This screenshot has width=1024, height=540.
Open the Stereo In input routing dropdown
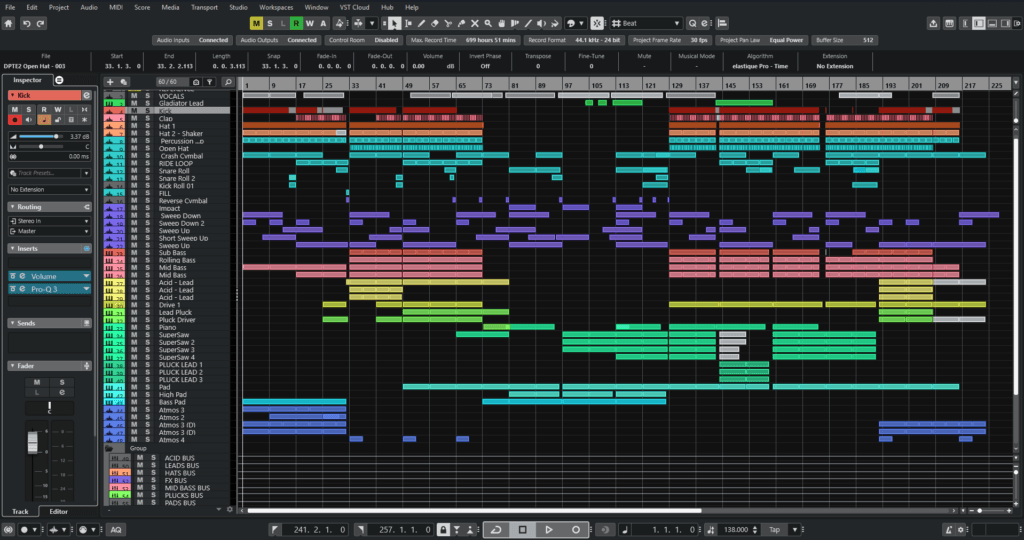(x=49, y=221)
